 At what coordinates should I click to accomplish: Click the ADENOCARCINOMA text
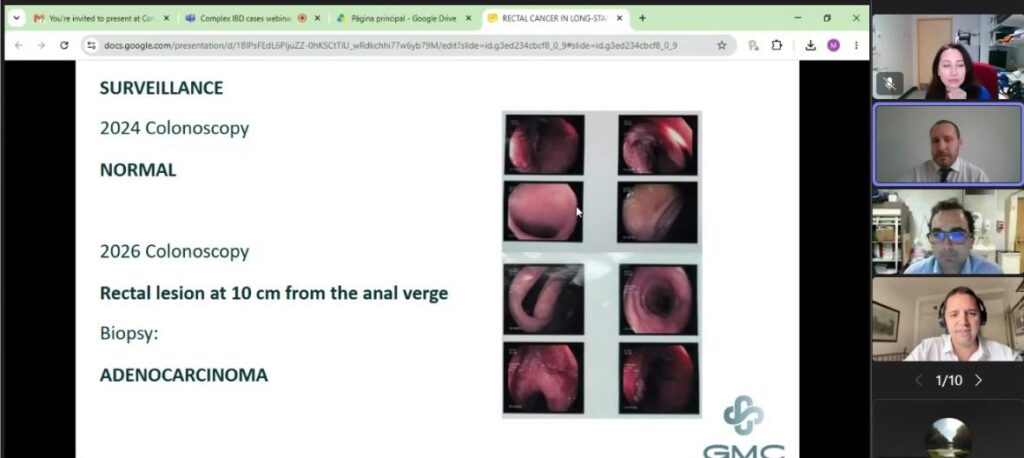[x=184, y=375]
